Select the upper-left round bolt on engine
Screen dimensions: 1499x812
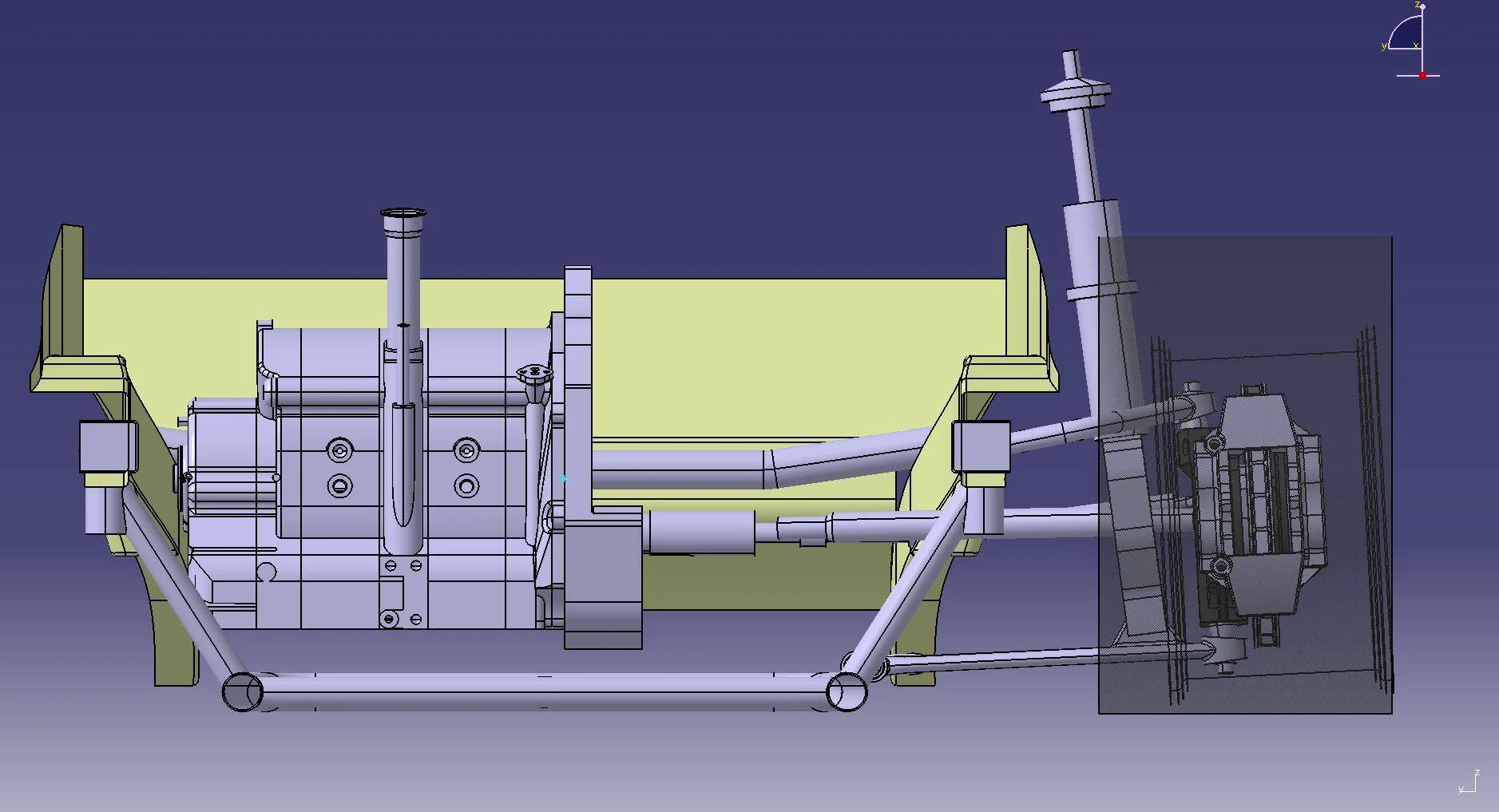(341, 451)
